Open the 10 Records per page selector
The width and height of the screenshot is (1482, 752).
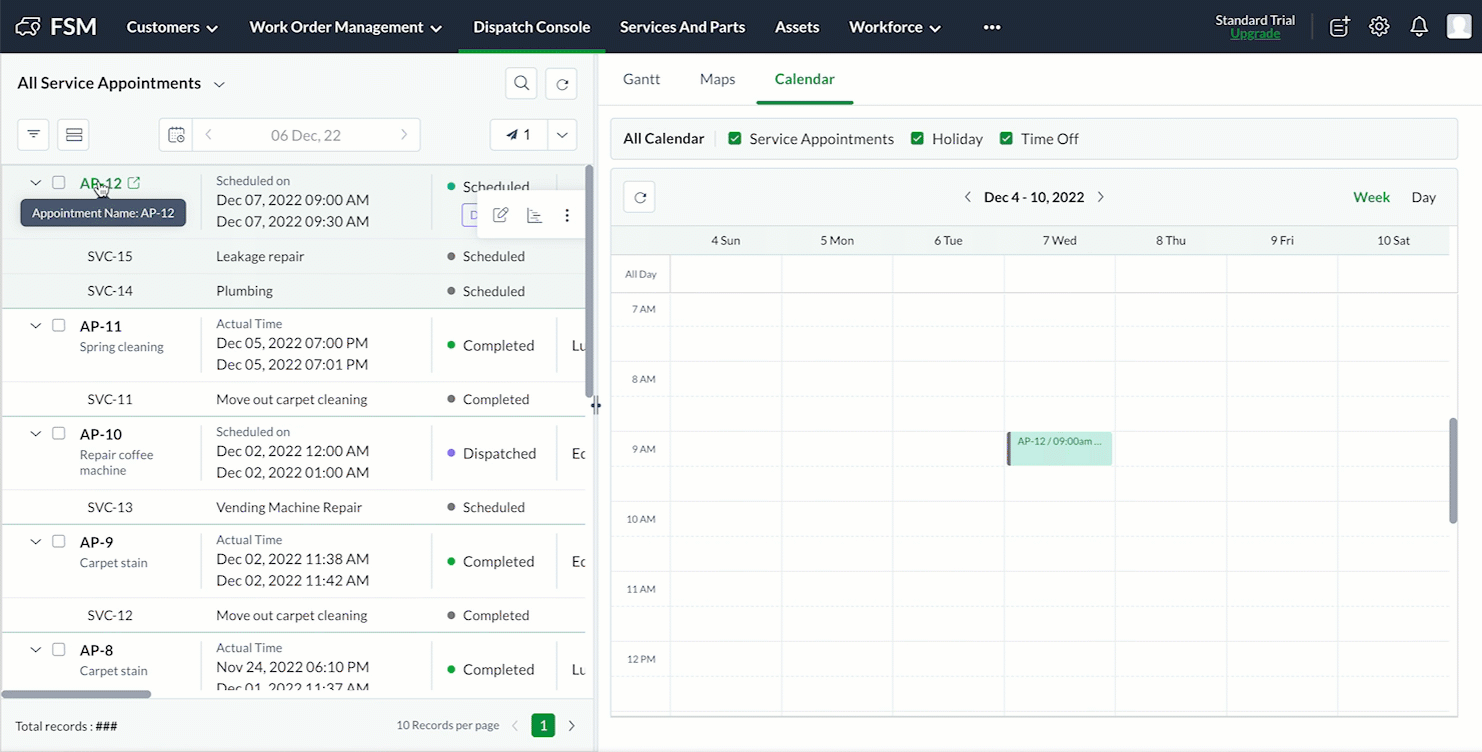pos(448,726)
